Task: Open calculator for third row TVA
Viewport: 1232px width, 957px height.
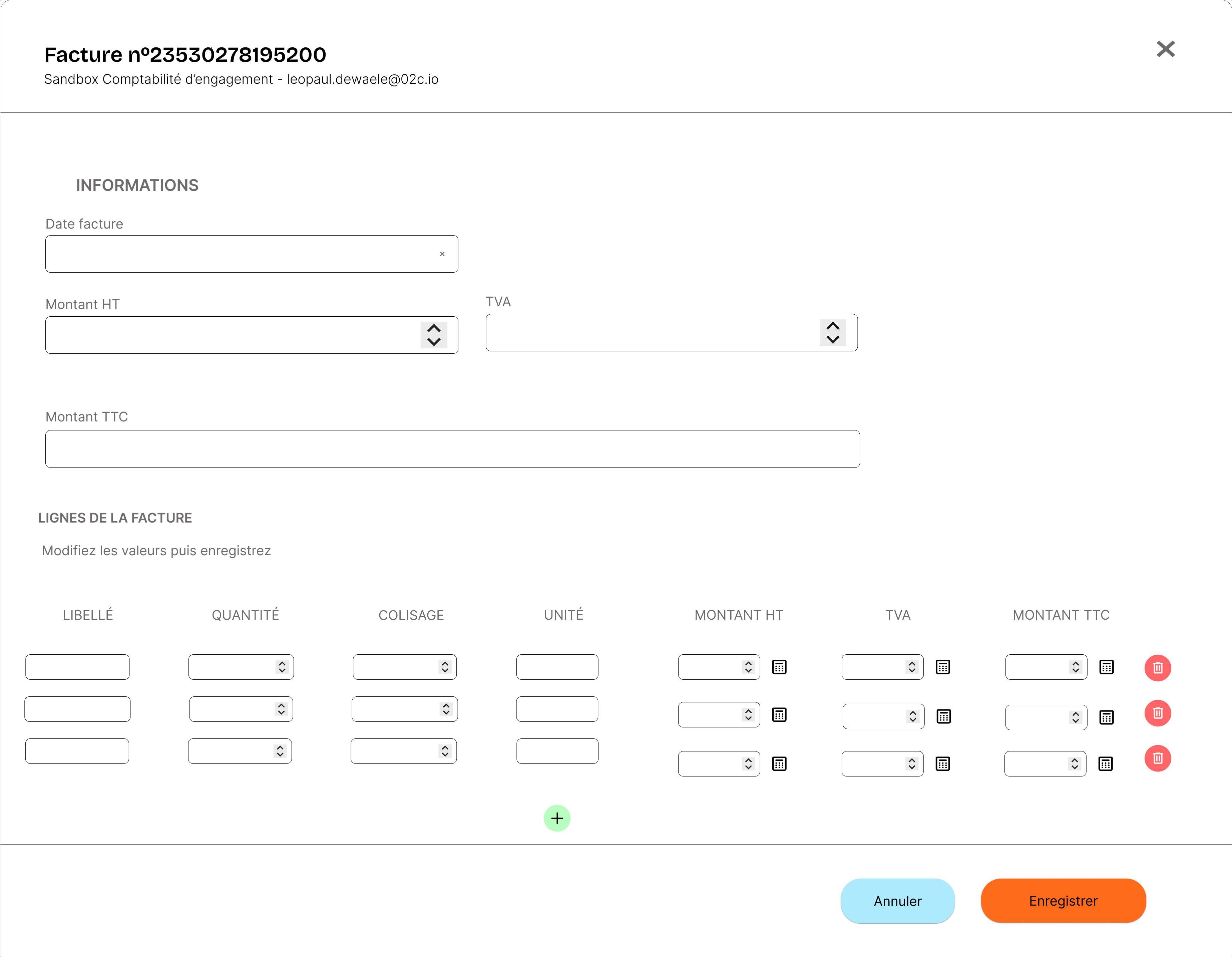Action: [x=943, y=763]
